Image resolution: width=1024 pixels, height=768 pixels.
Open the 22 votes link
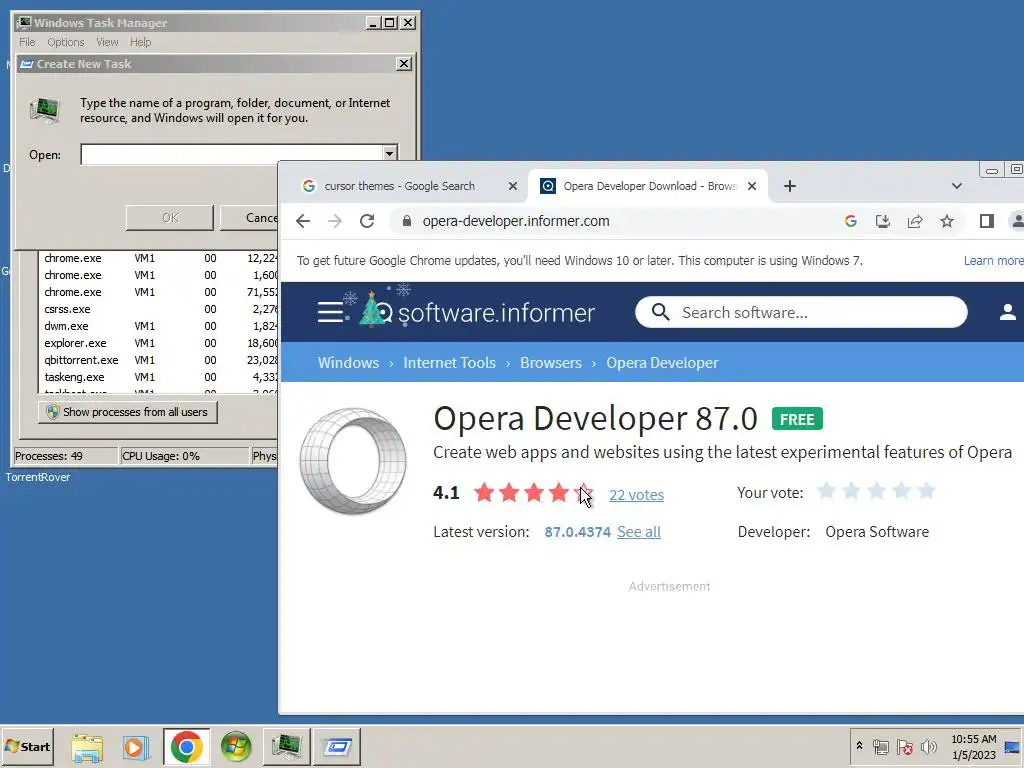636,495
